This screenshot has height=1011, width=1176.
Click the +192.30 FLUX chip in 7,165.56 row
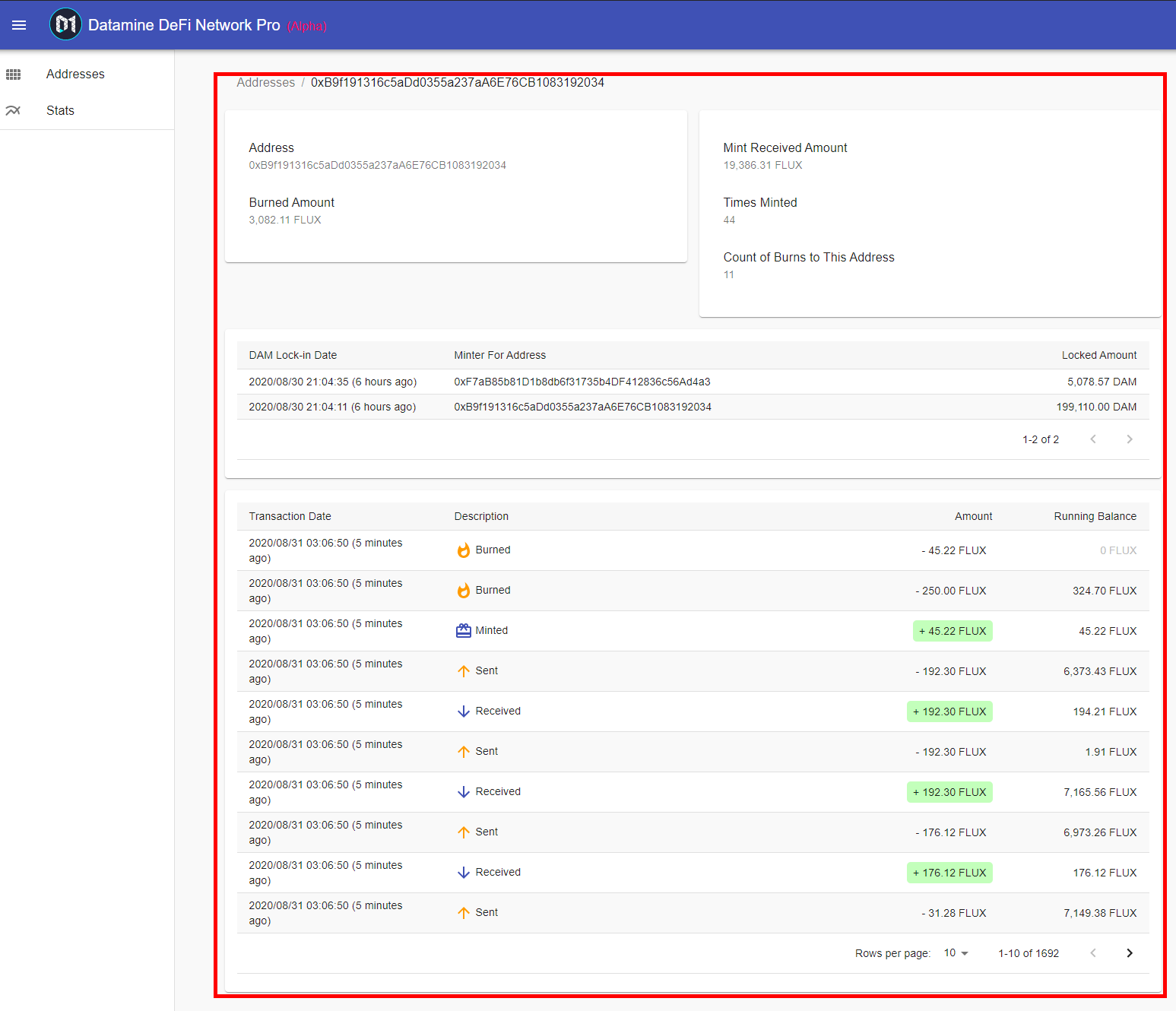click(x=949, y=792)
